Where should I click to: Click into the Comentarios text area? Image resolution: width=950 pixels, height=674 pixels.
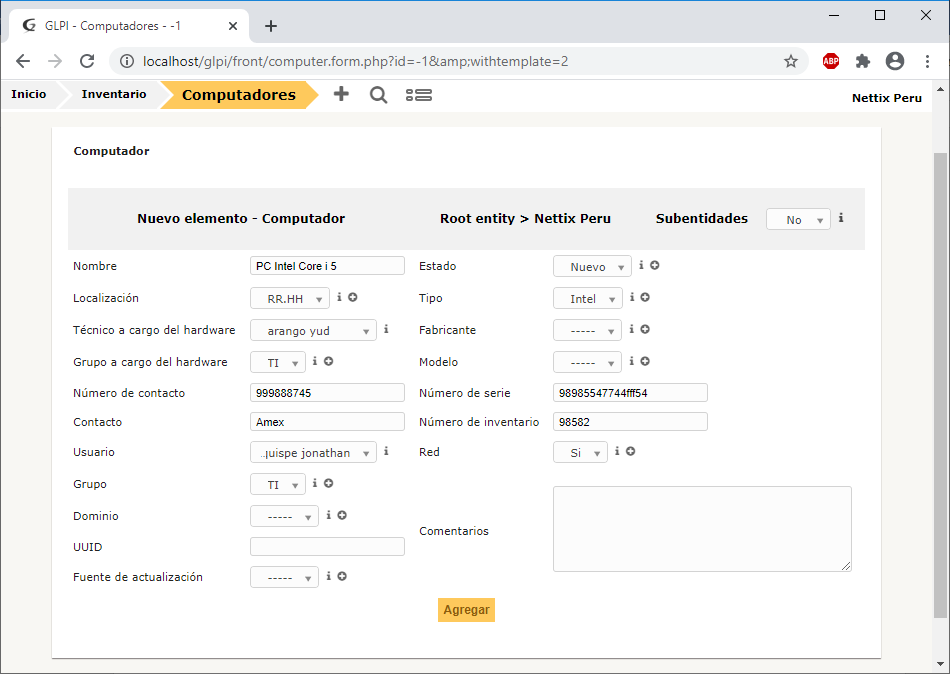point(701,529)
